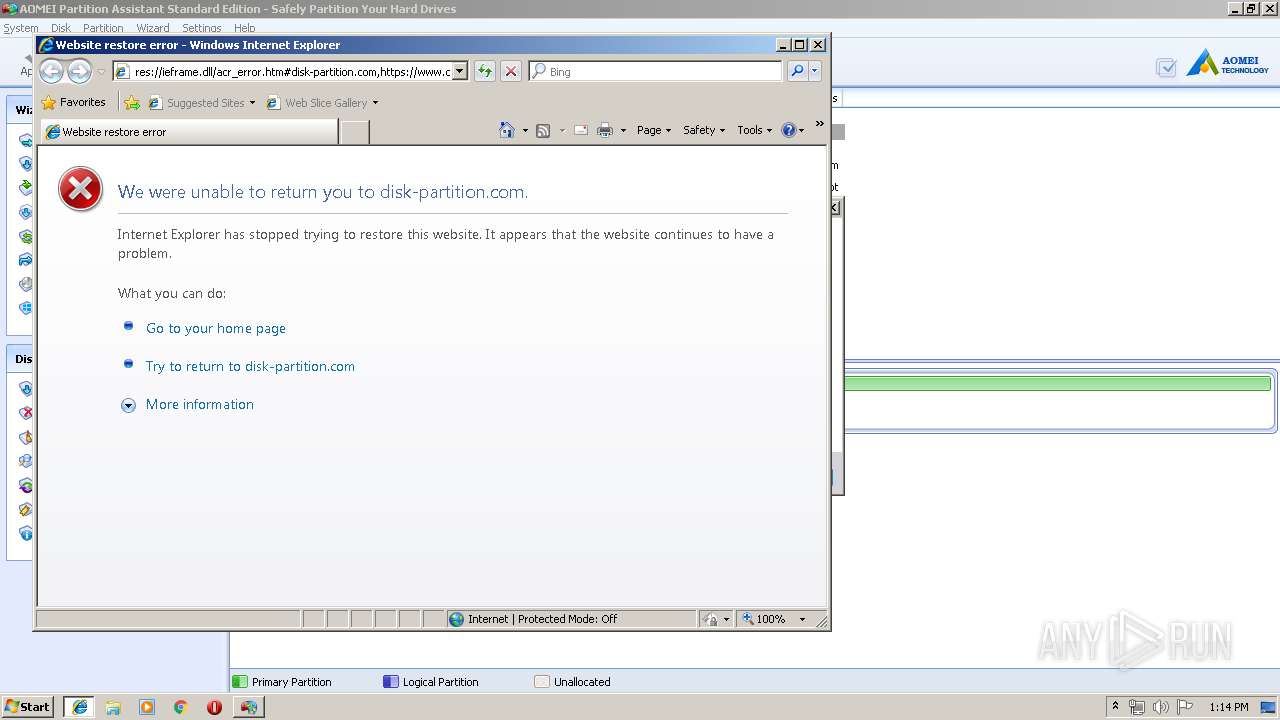The image size is (1280, 720).
Task: Open IE Help question mark icon
Action: [788, 130]
